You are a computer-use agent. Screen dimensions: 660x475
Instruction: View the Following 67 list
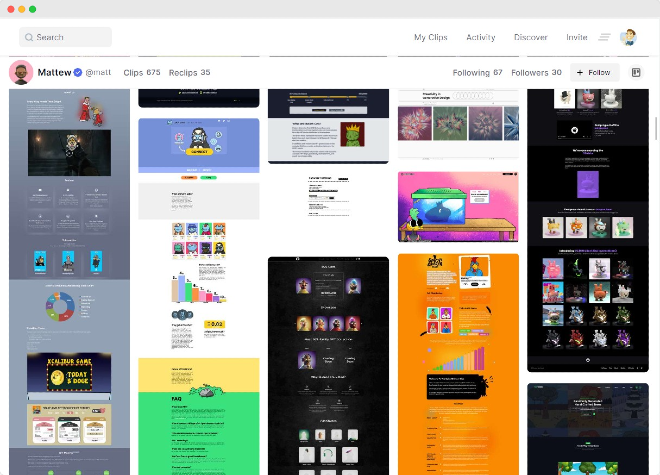(x=477, y=73)
